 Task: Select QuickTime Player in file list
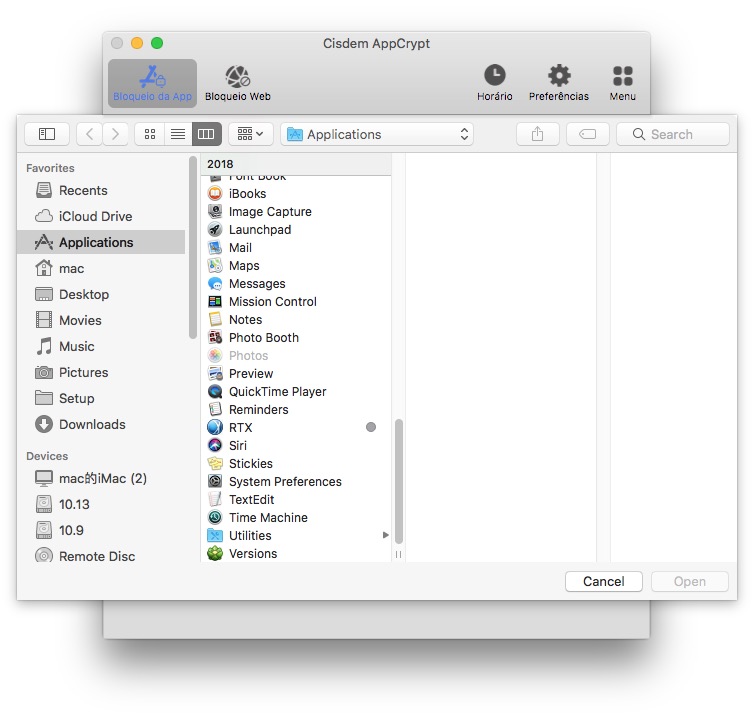coord(277,392)
